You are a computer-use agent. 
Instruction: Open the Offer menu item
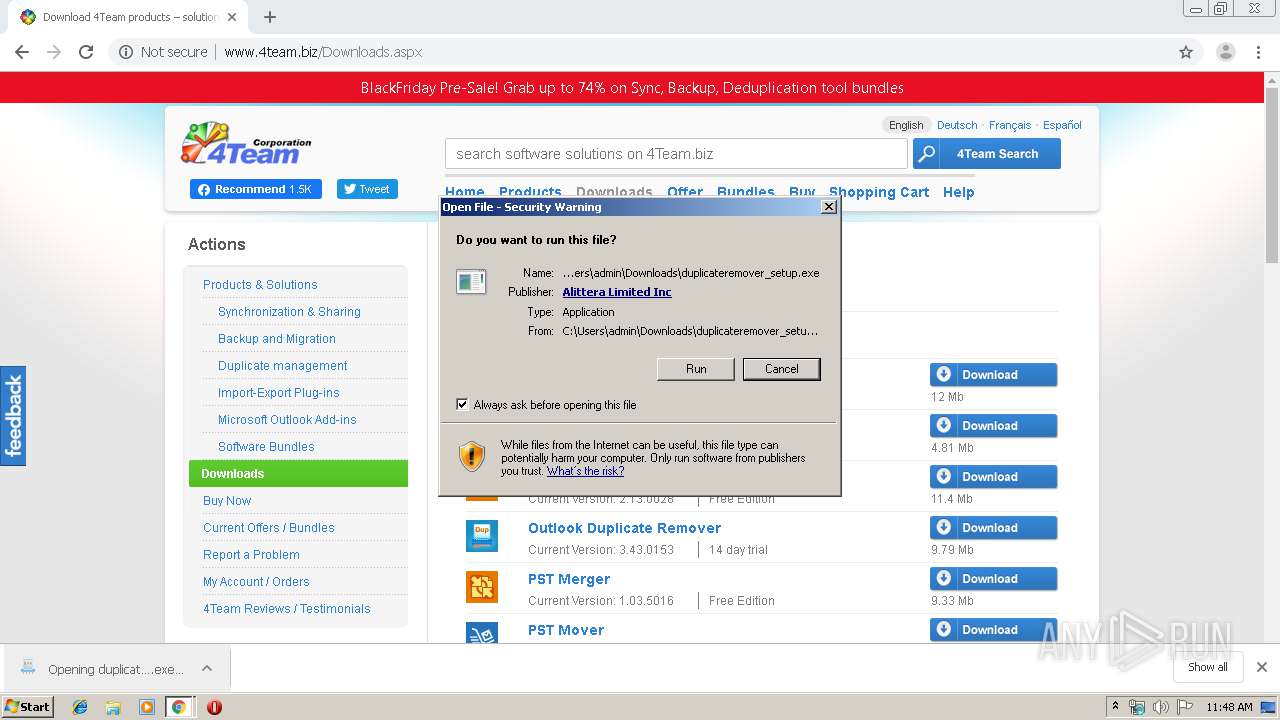pyautogui.click(x=685, y=192)
